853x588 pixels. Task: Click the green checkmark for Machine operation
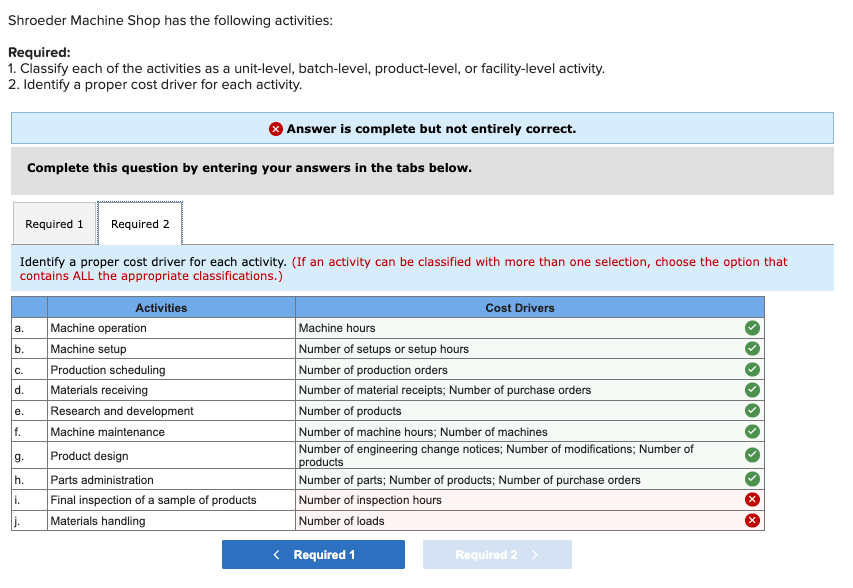pos(751,327)
